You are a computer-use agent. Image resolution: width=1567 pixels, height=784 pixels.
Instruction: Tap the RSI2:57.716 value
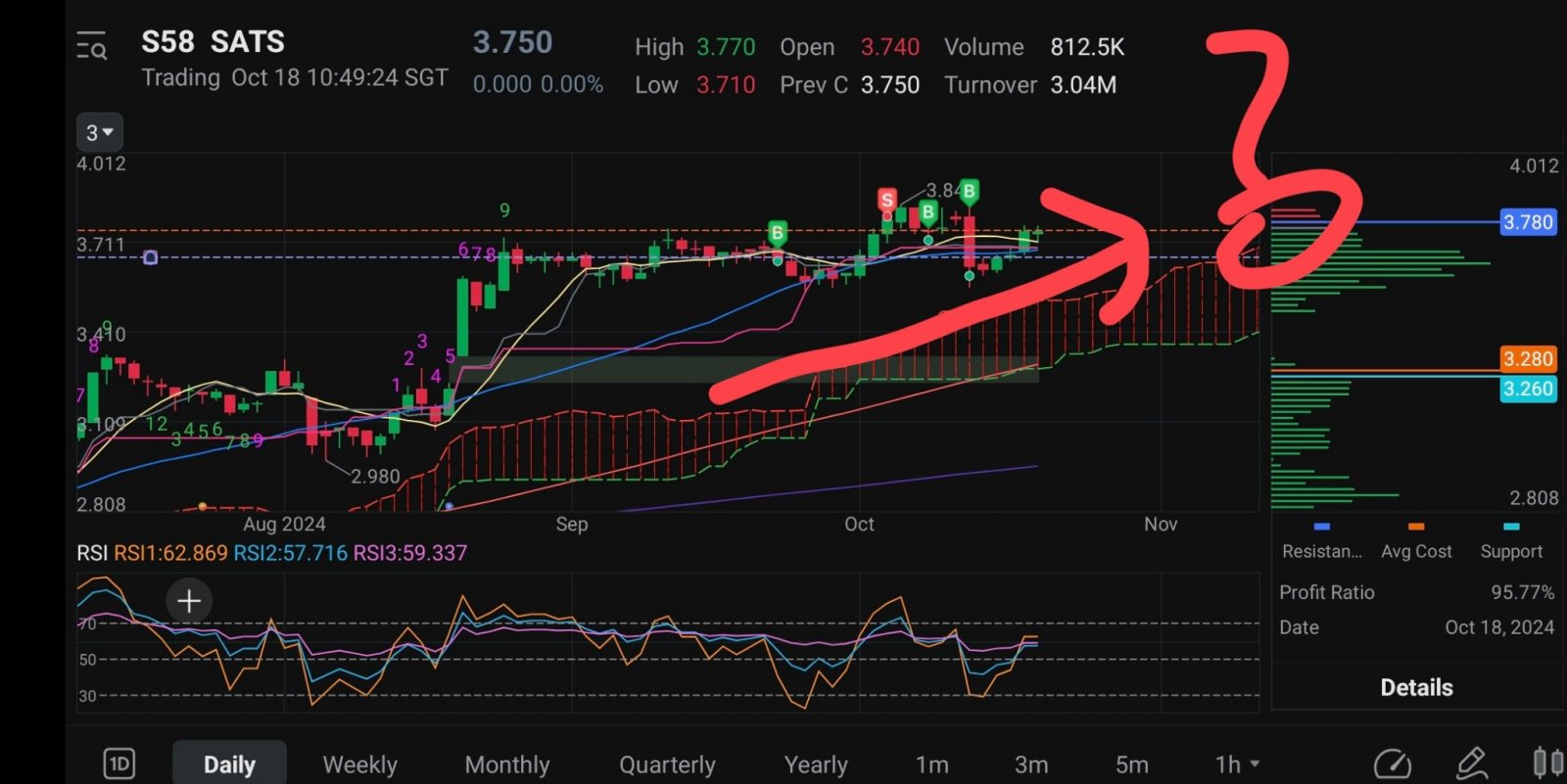point(290,553)
